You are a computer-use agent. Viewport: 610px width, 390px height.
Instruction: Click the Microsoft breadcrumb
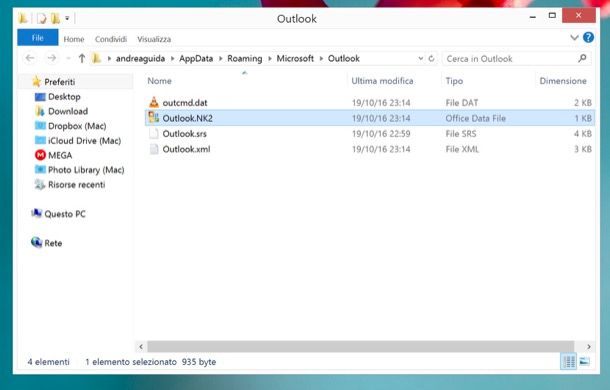coord(295,58)
